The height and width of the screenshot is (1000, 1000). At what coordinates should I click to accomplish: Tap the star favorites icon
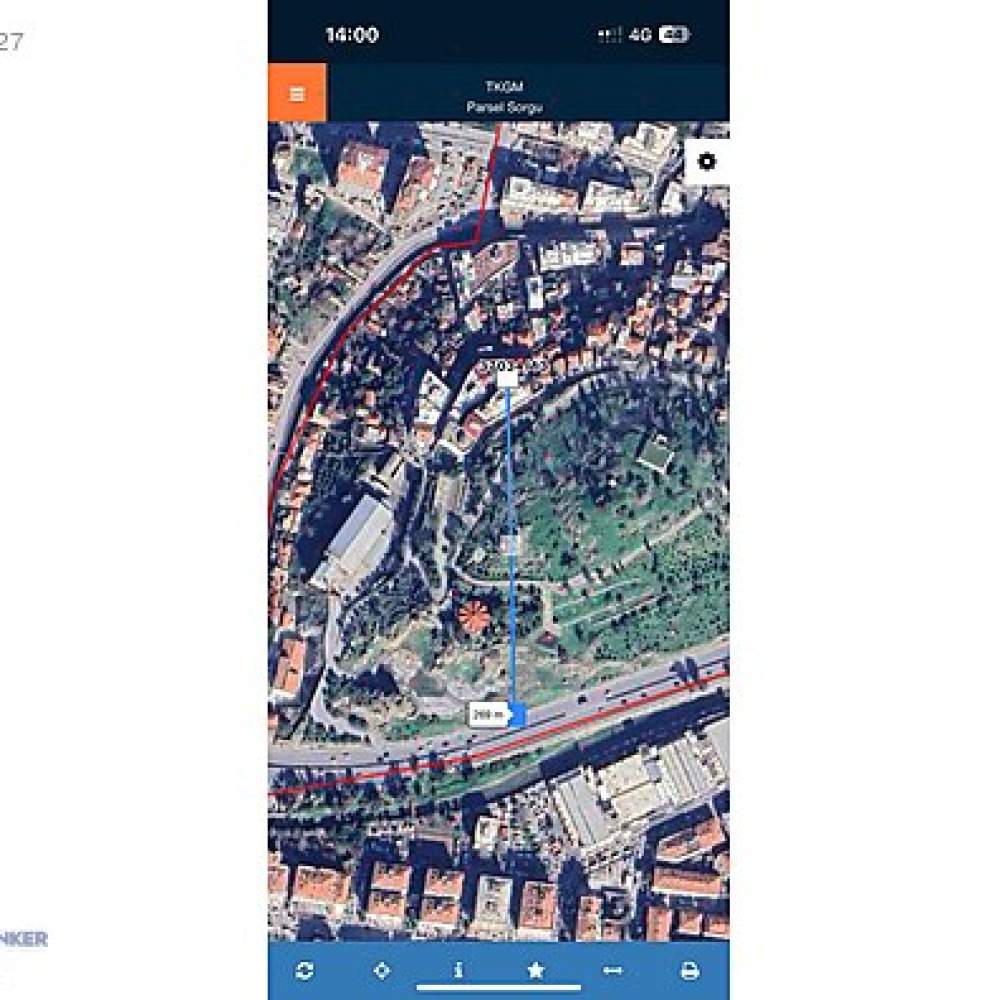click(536, 971)
